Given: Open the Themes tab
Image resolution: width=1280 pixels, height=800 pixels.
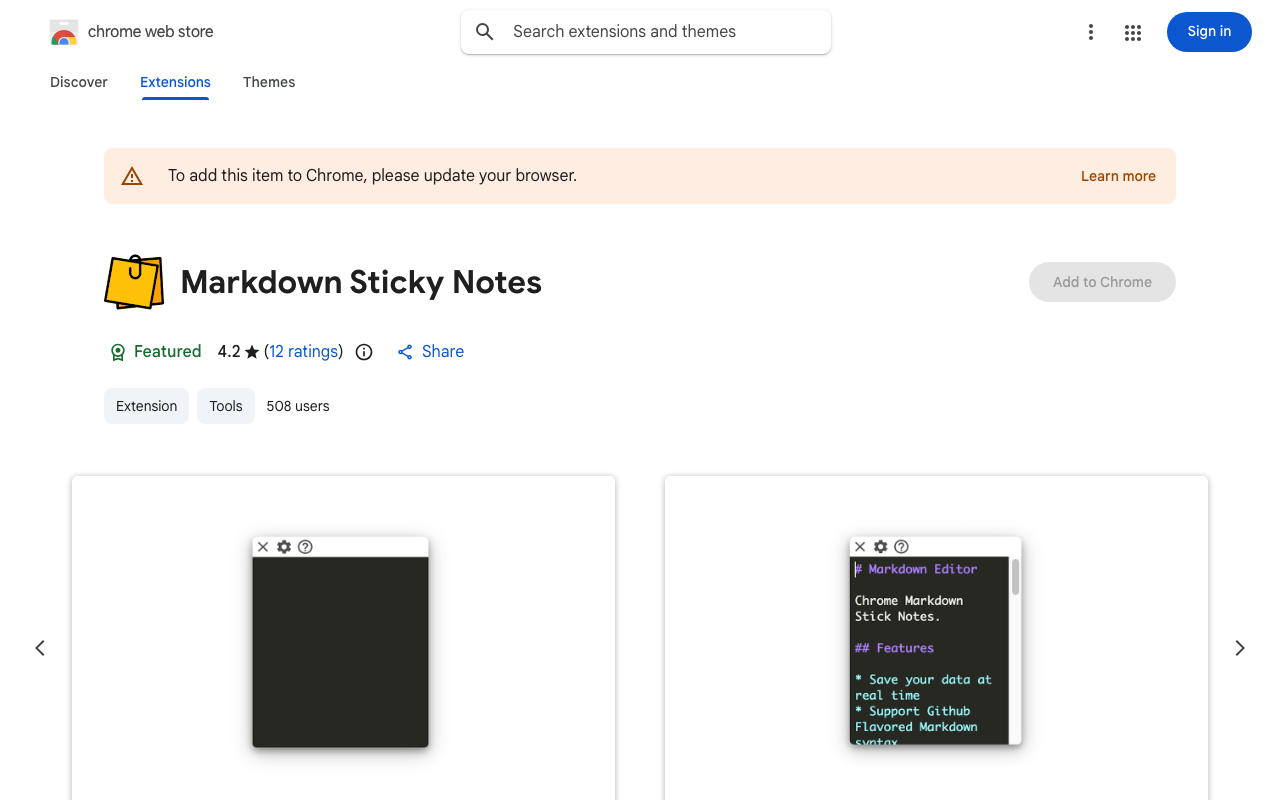Looking at the screenshot, I should 269,82.
